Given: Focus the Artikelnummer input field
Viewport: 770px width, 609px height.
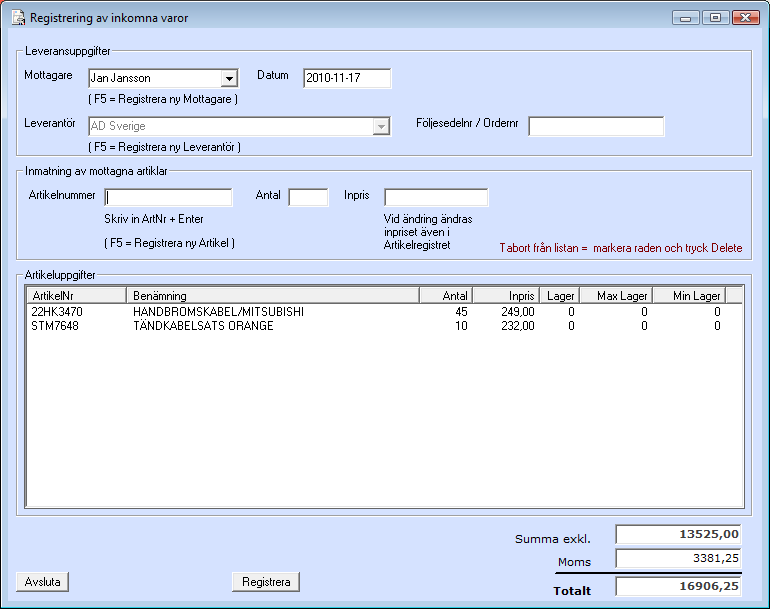Looking at the screenshot, I should [168, 197].
